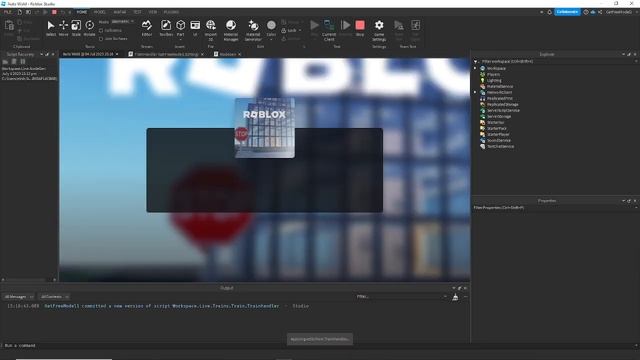640x360 pixels.
Task: Open the All Messages filter dropdown
Action: (19, 297)
